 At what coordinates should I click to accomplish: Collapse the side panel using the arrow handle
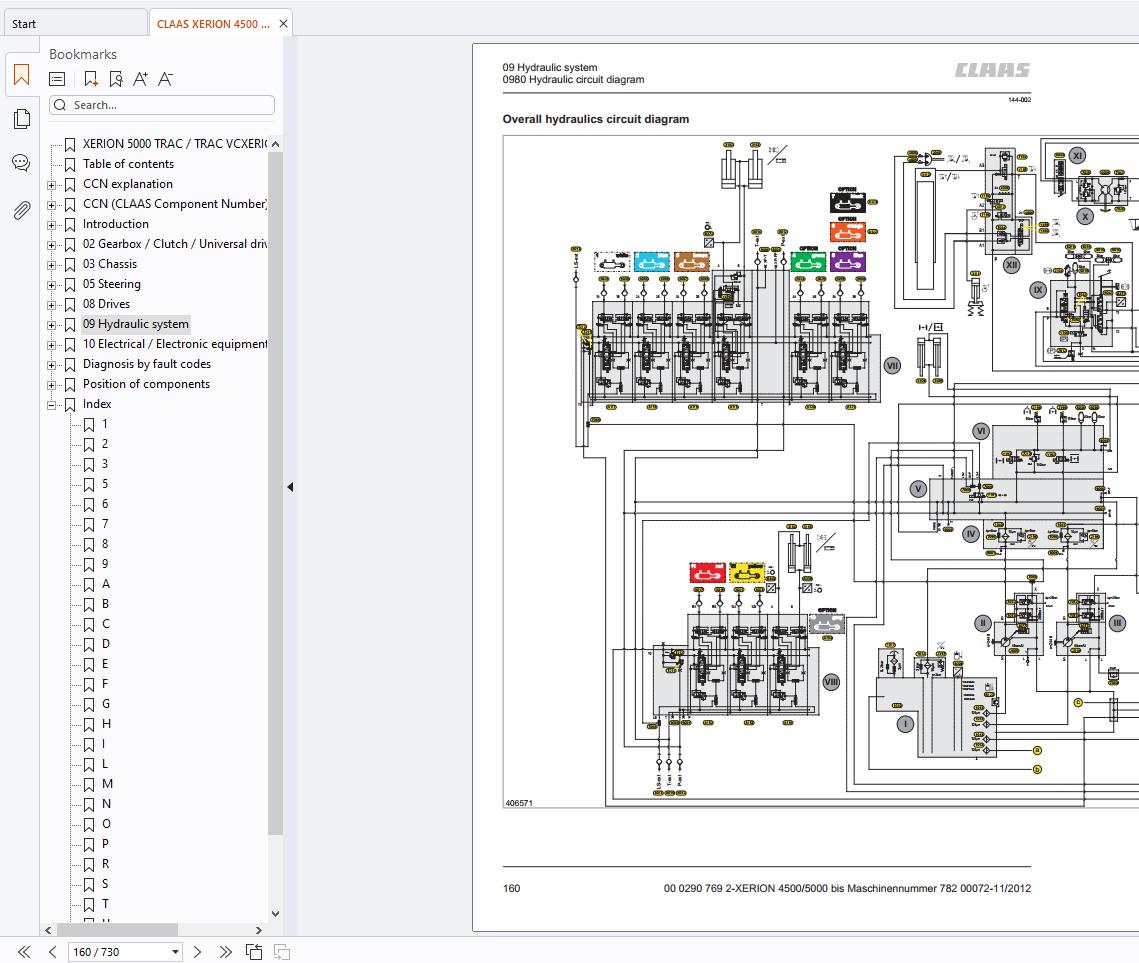pyautogui.click(x=290, y=487)
